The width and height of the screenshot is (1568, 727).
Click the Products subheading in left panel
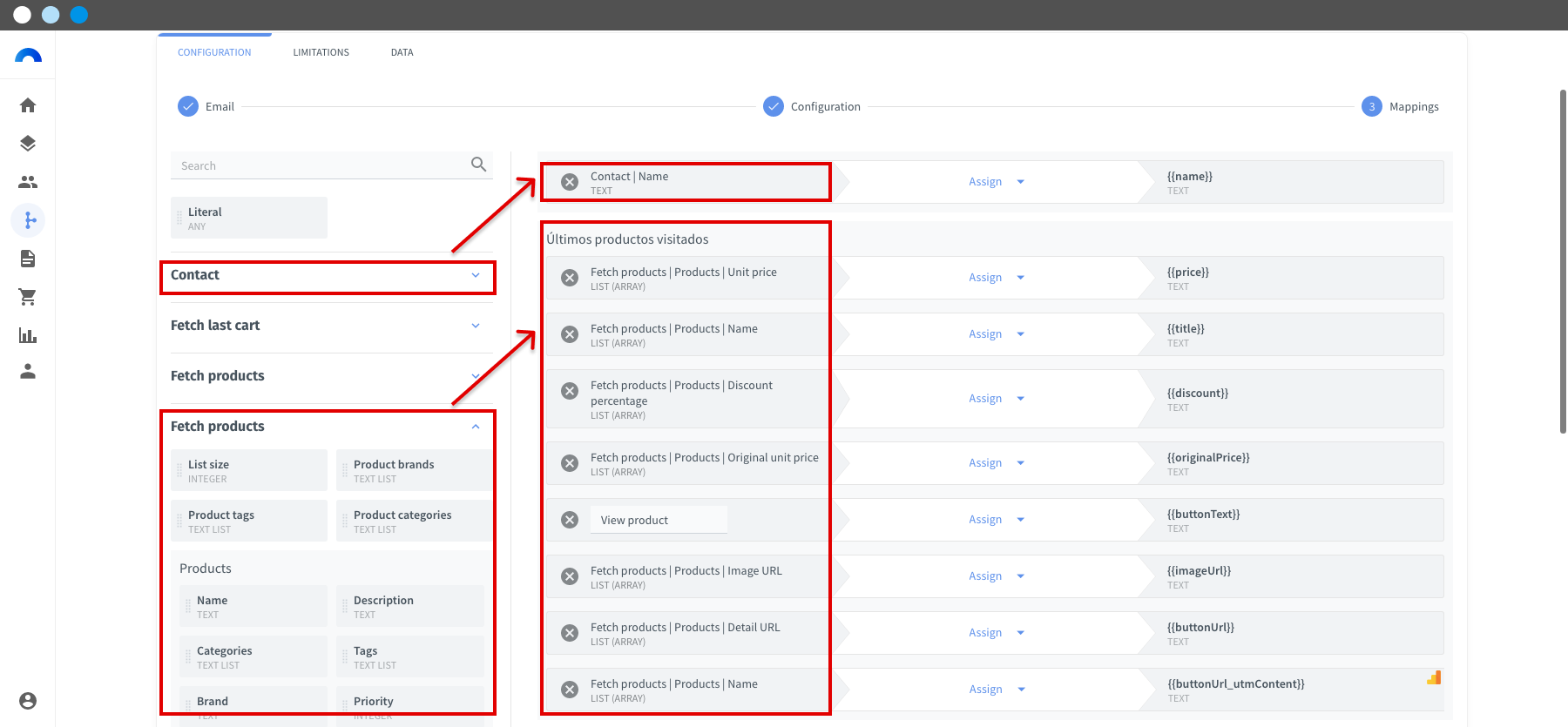pyautogui.click(x=206, y=569)
